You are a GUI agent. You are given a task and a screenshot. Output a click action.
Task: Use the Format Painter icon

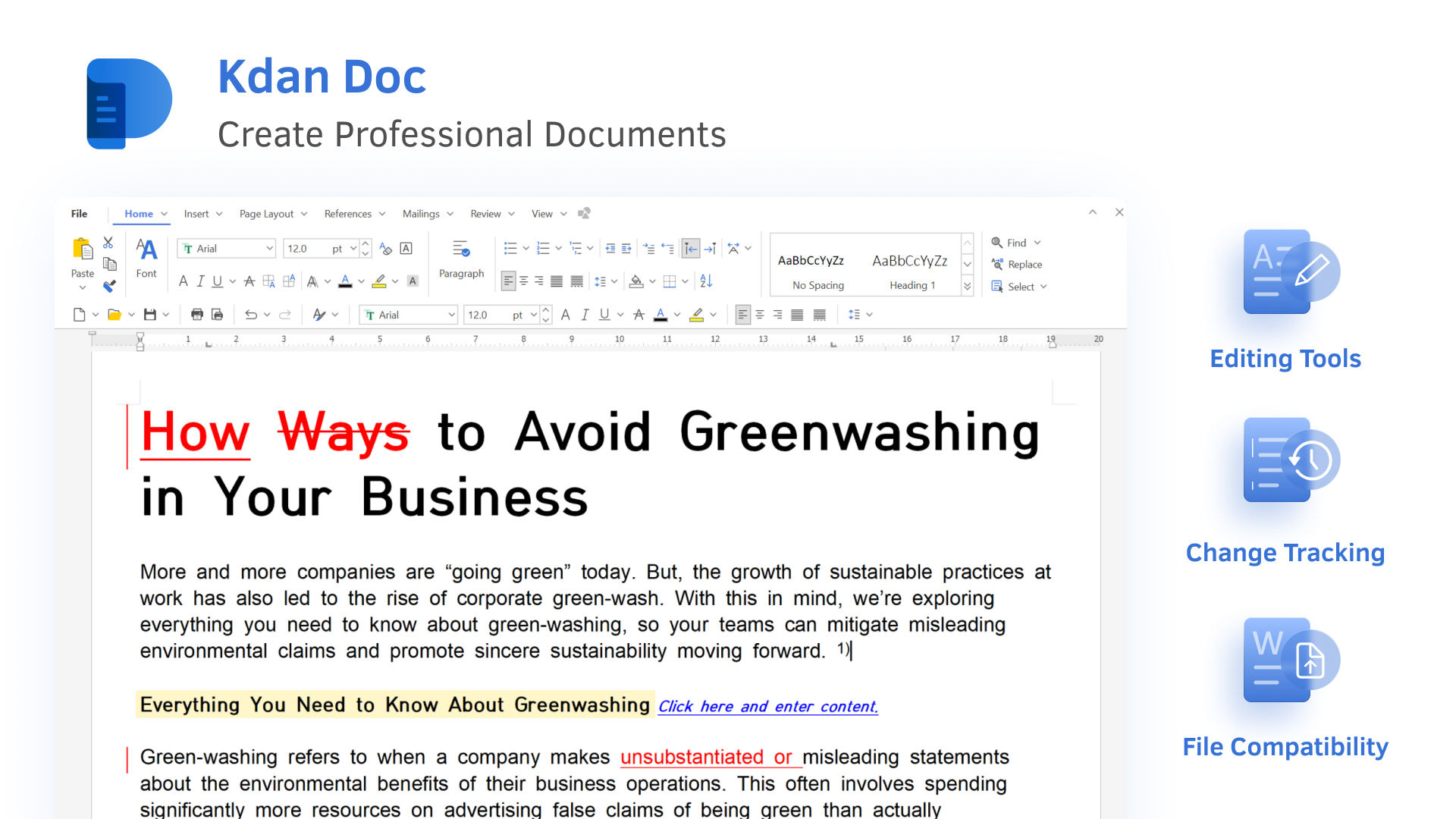pyautogui.click(x=108, y=286)
